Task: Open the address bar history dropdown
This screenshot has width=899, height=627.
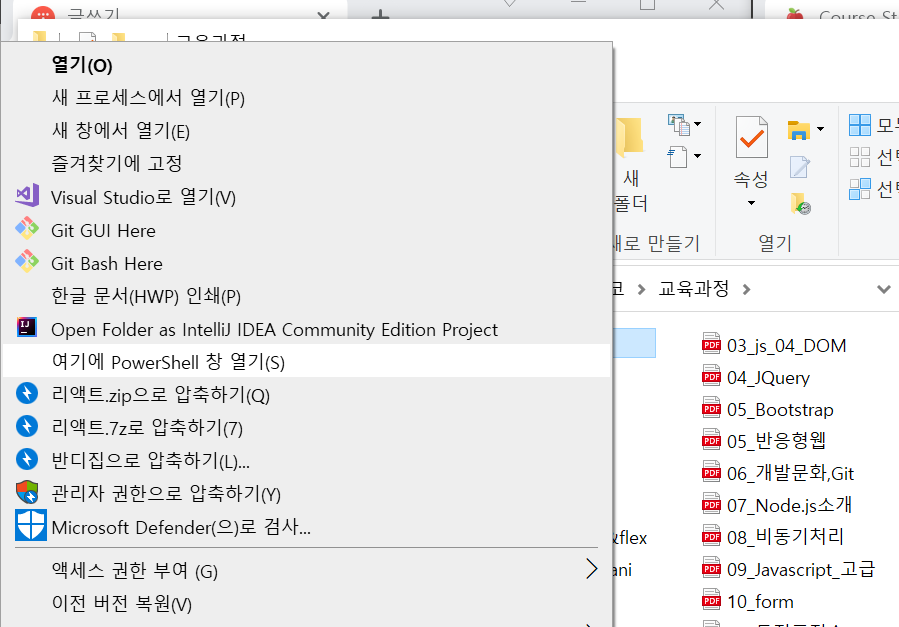Action: pyautogui.click(x=884, y=289)
